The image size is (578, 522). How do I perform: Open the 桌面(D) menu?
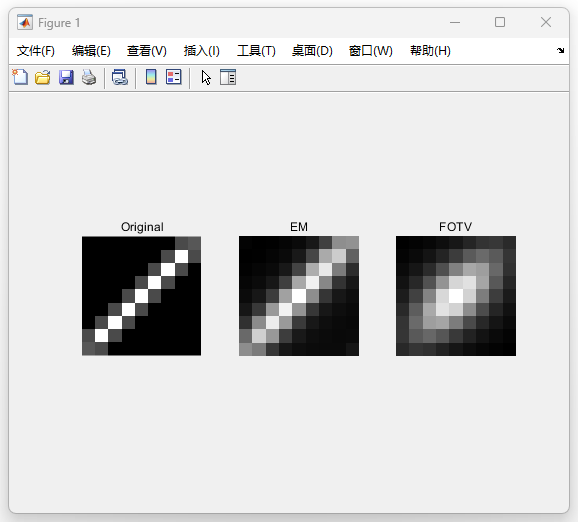(x=312, y=51)
